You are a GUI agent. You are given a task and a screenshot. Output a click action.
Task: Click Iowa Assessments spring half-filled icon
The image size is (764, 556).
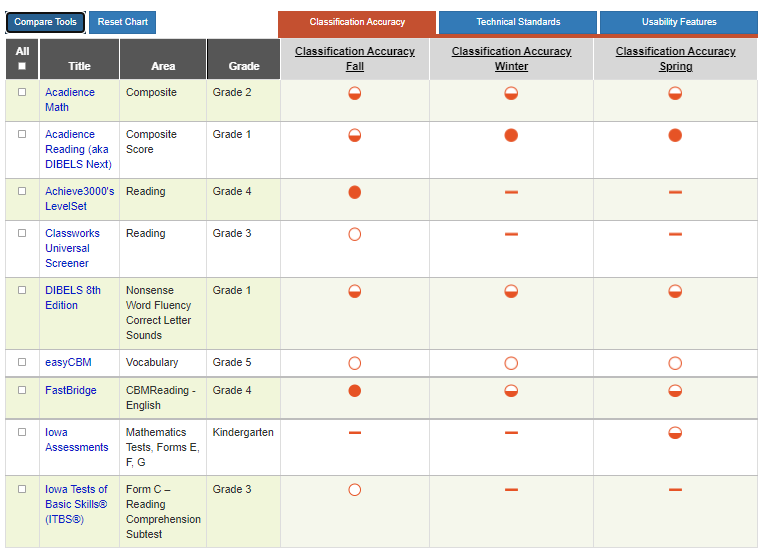click(x=675, y=433)
